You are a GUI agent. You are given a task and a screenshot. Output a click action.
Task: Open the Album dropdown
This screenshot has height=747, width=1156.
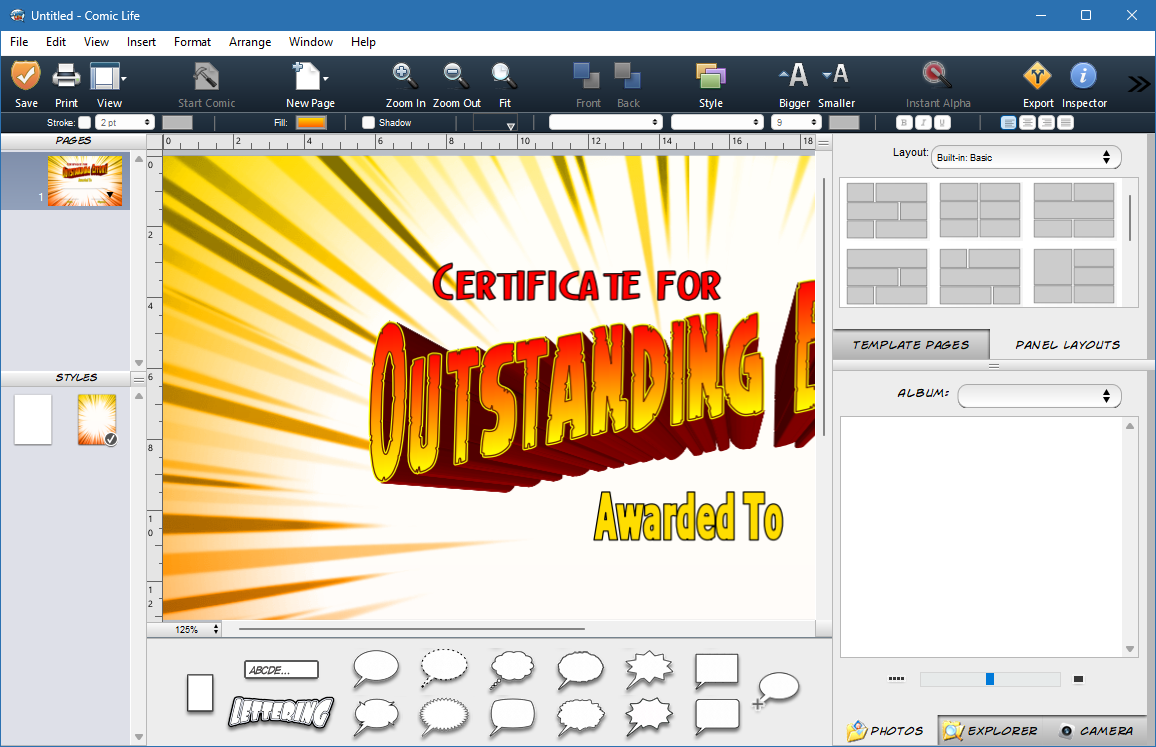[x=1040, y=396]
